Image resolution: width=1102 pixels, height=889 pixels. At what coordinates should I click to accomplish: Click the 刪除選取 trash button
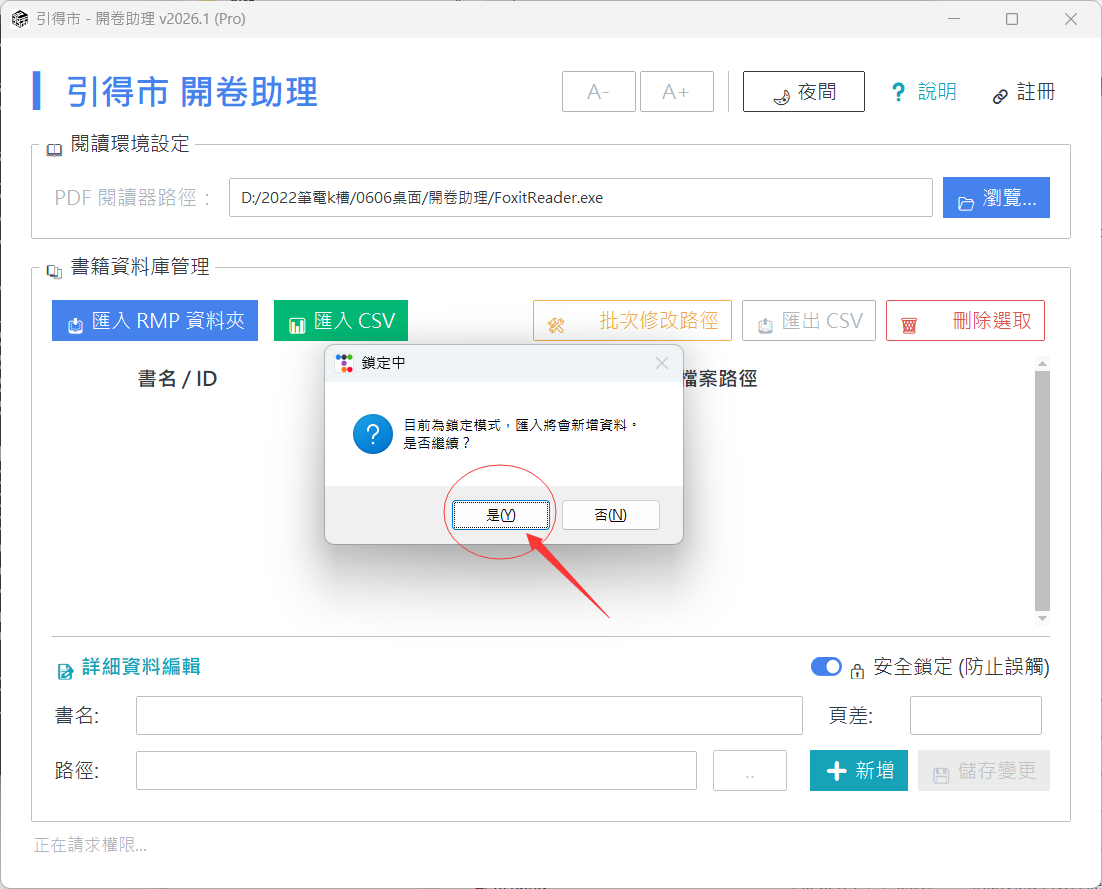[x=965, y=321]
